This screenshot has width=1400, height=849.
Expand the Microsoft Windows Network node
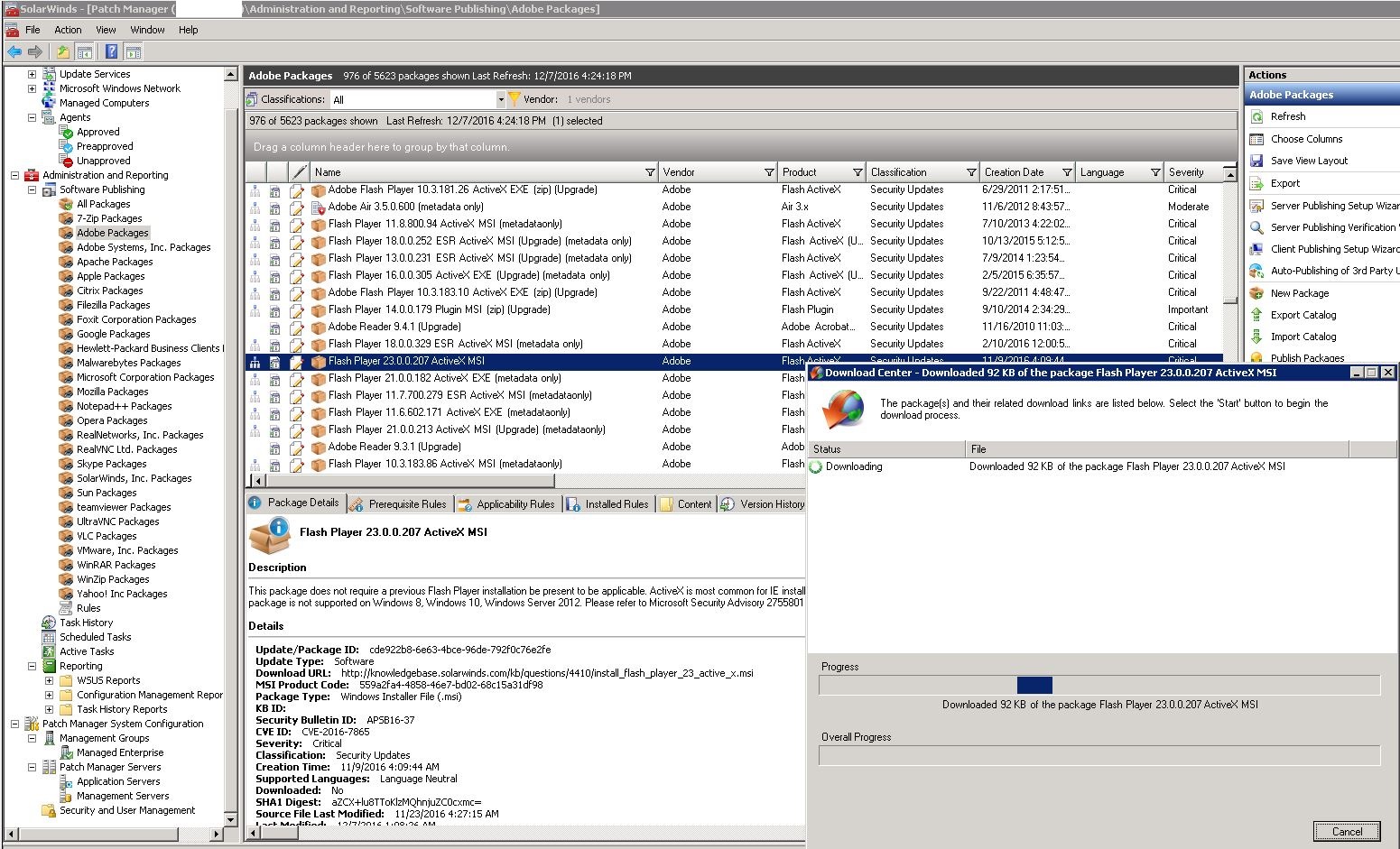pyautogui.click(x=32, y=88)
